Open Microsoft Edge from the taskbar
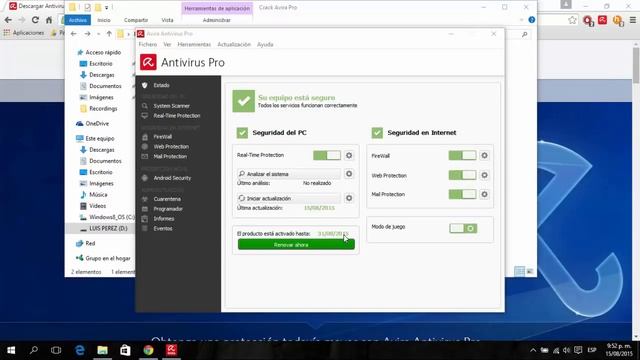The width and height of the screenshot is (640, 360). coord(80,350)
